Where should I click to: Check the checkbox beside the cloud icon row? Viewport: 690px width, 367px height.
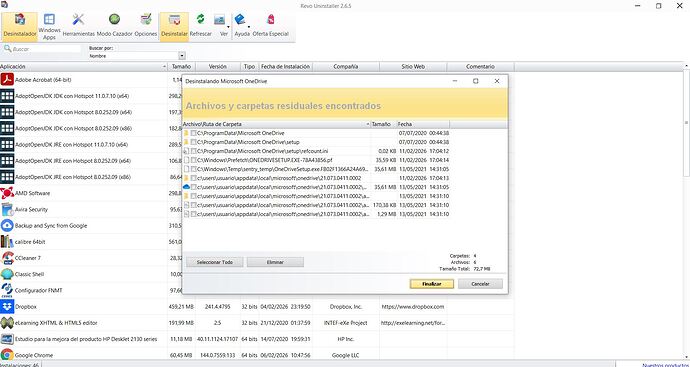pyautogui.click(x=194, y=187)
